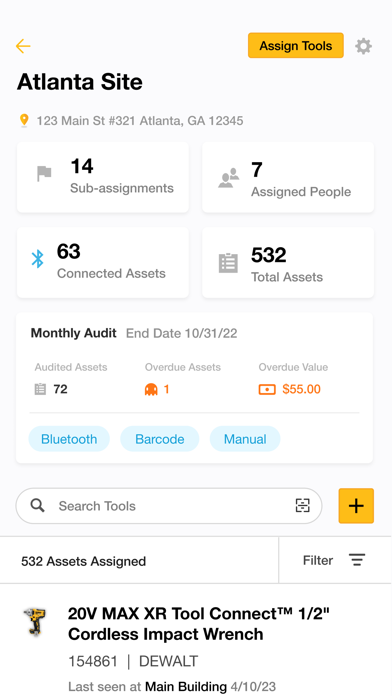Go back using the yellow arrow

(23, 46)
